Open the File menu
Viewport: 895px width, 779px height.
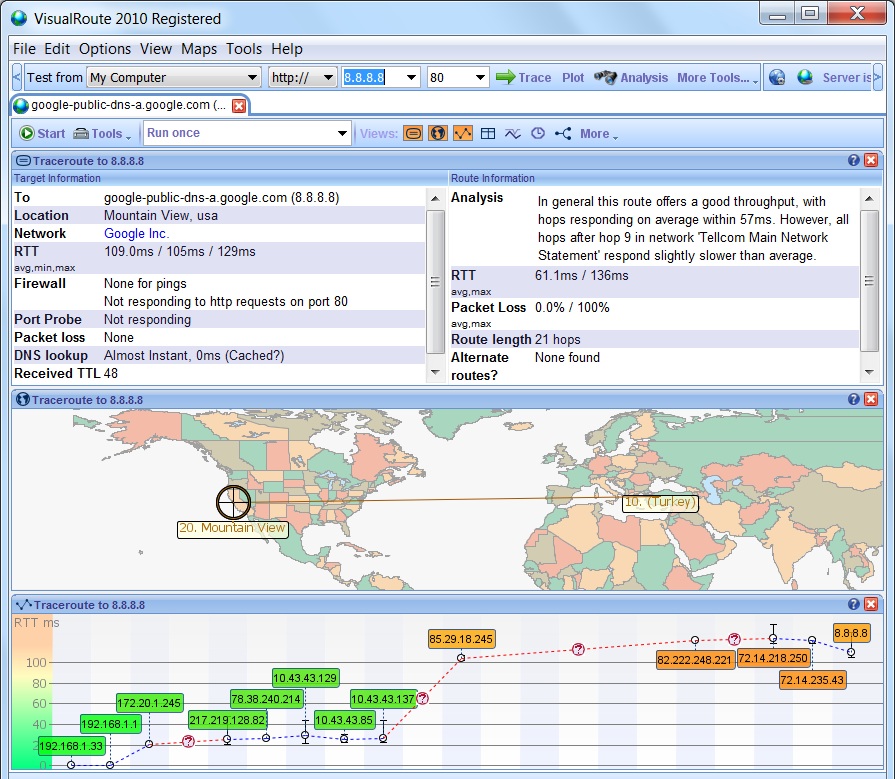(25, 49)
